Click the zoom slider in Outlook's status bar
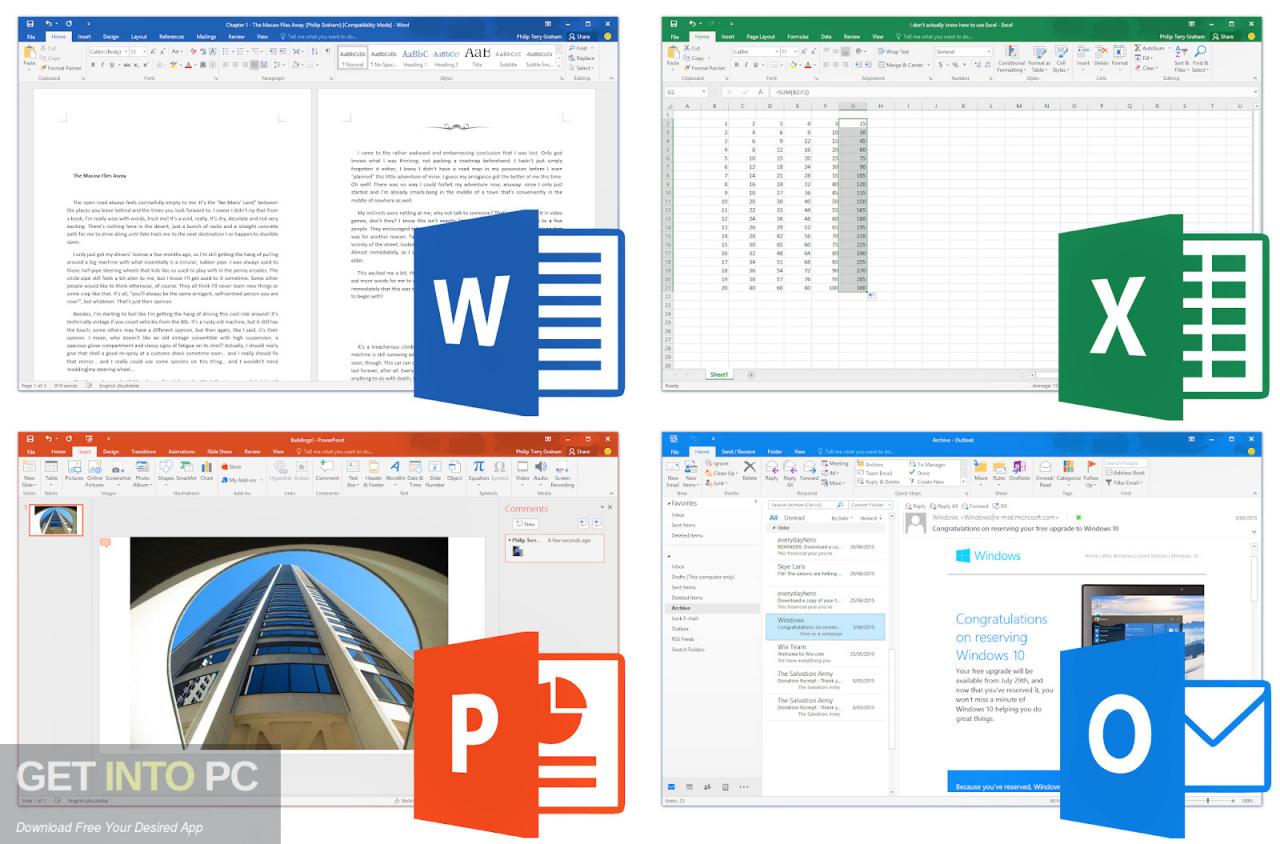 pyautogui.click(x=1207, y=800)
